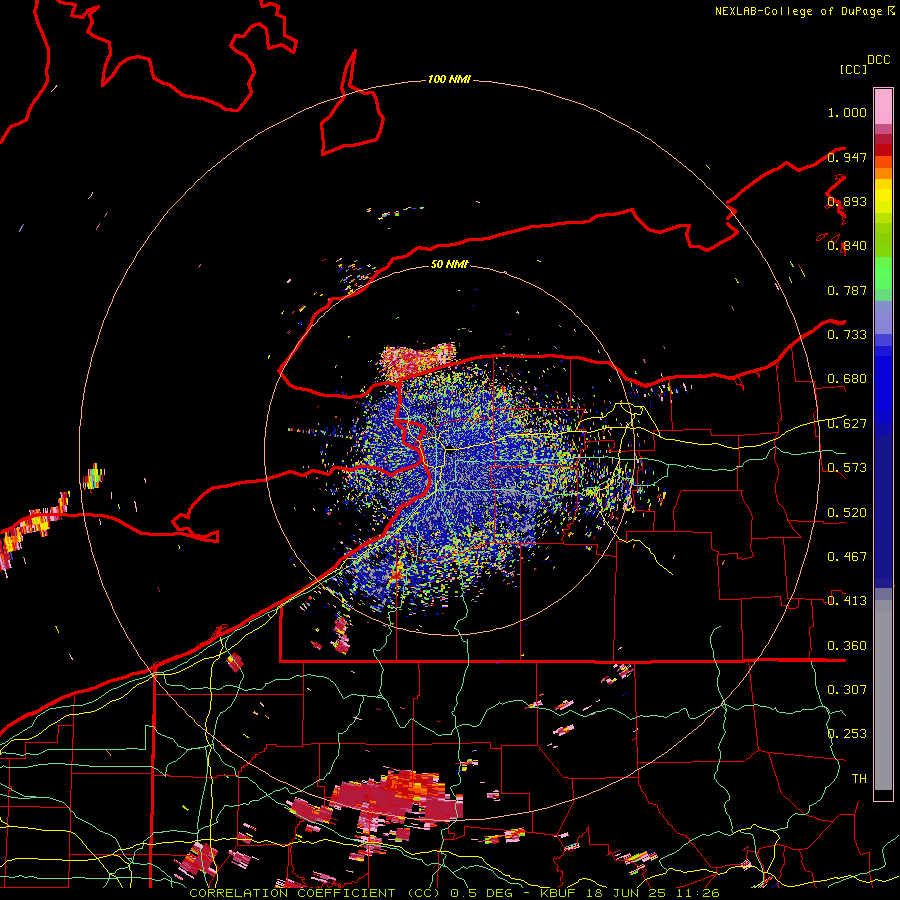The height and width of the screenshot is (900, 900).
Task: Click the 0.573 scale value
Action: (847, 468)
